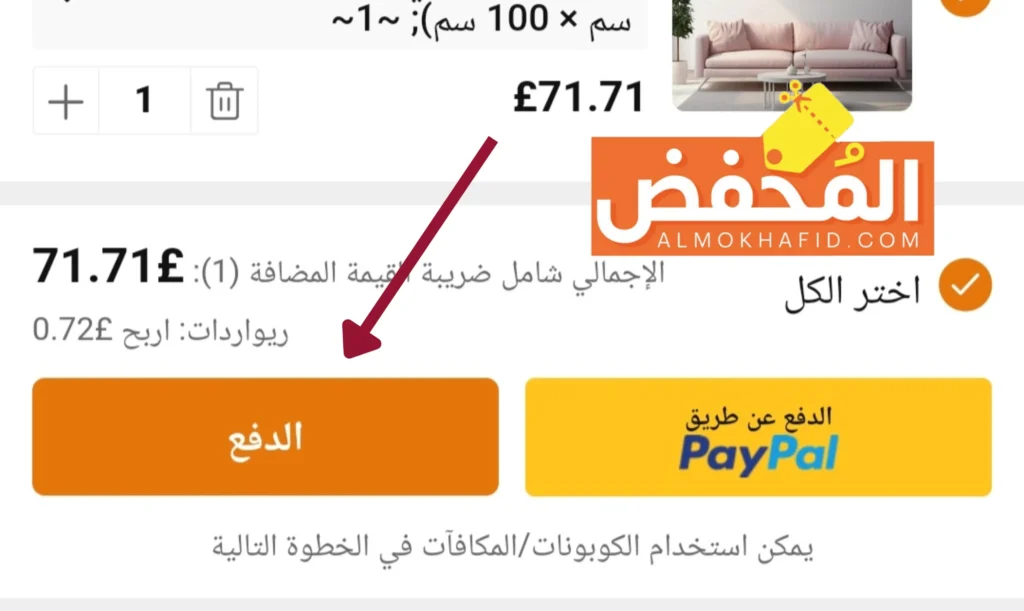Increase item quantity with the plus icon
The width and height of the screenshot is (1024, 611).
click(66, 101)
